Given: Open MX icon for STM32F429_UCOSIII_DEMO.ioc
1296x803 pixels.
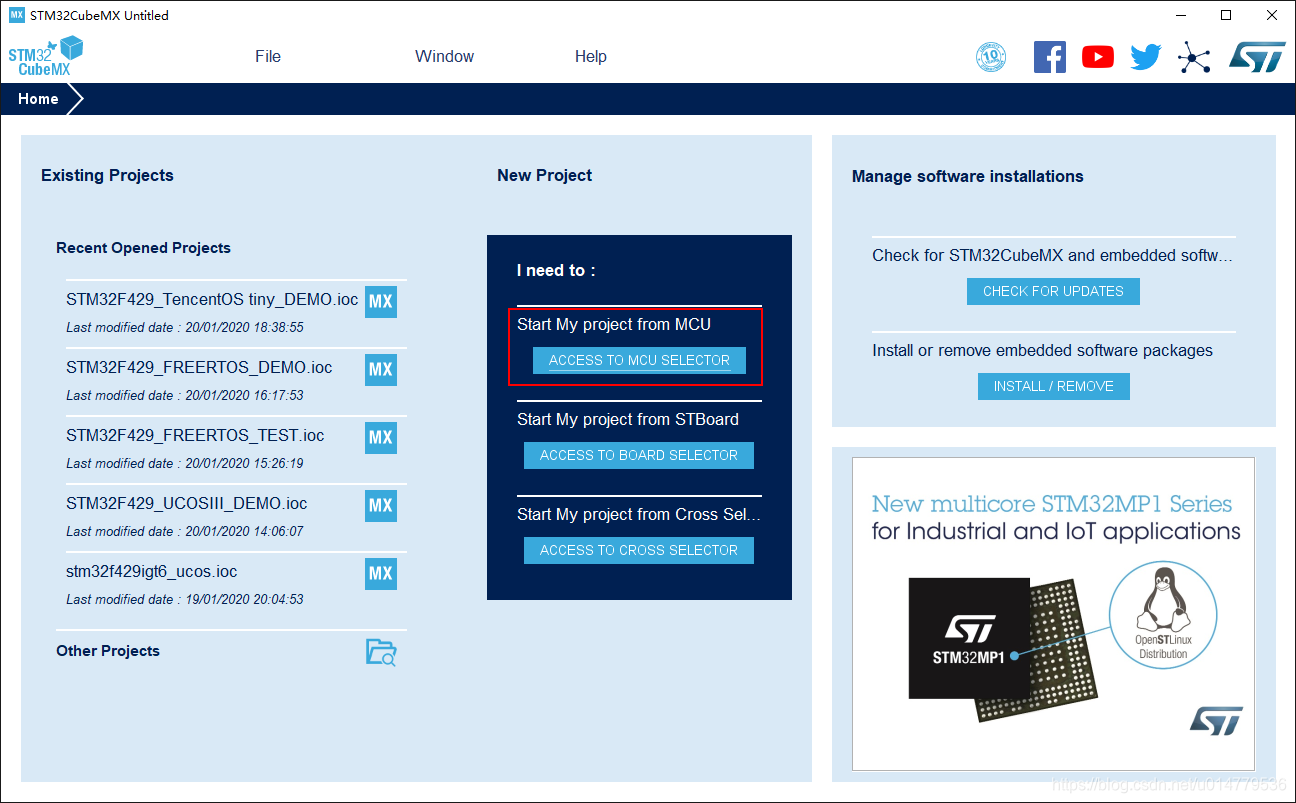Looking at the screenshot, I should coord(381,506).
